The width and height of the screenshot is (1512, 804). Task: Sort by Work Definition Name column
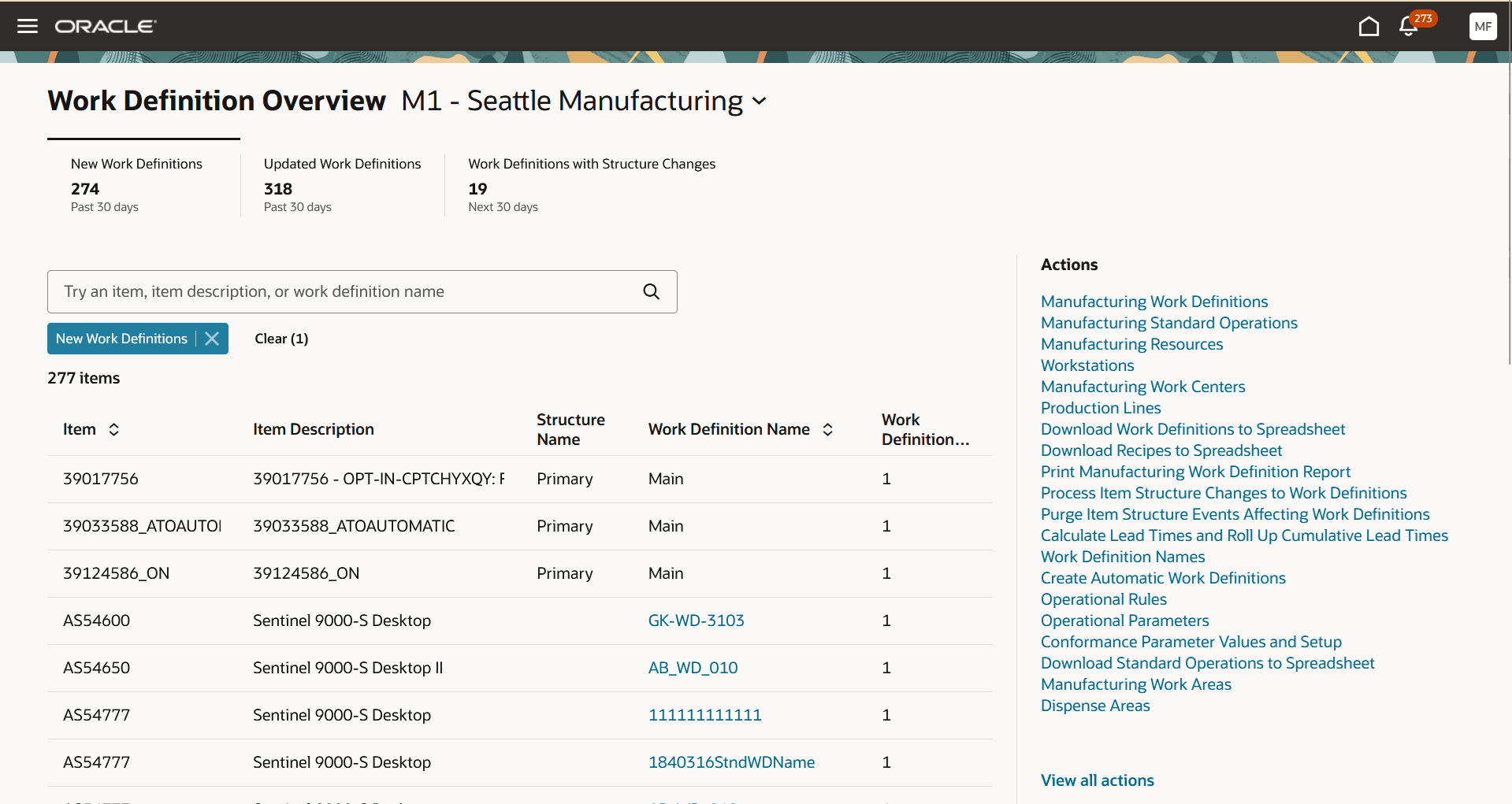(x=828, y=429)
